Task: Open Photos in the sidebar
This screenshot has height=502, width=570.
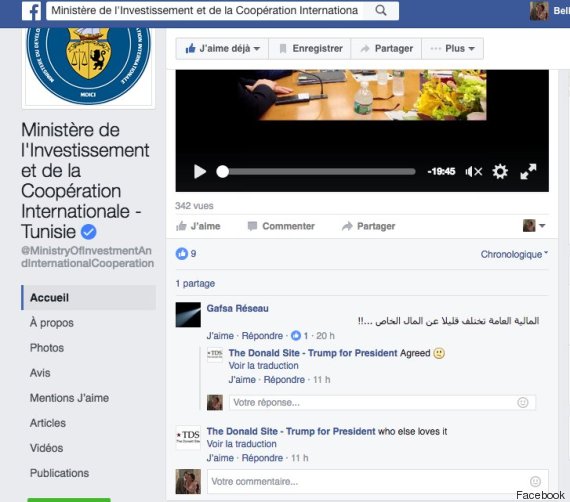Action: [x=47, y=348]
